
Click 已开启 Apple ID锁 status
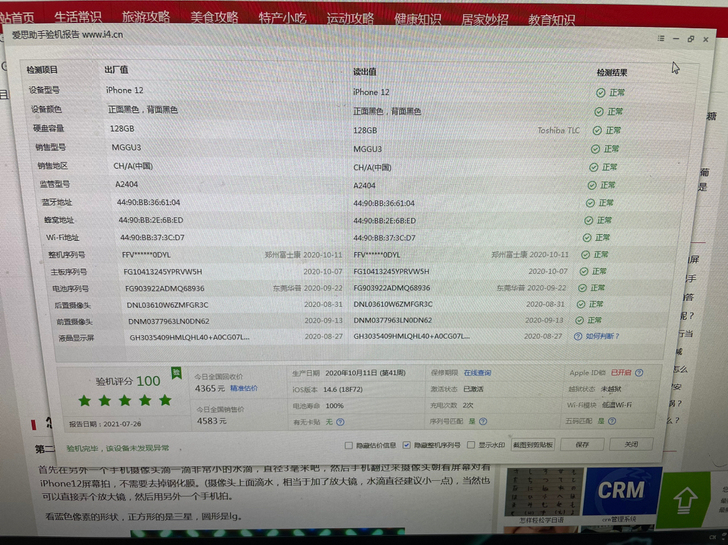pyautogui.click(x=621, y=373)
